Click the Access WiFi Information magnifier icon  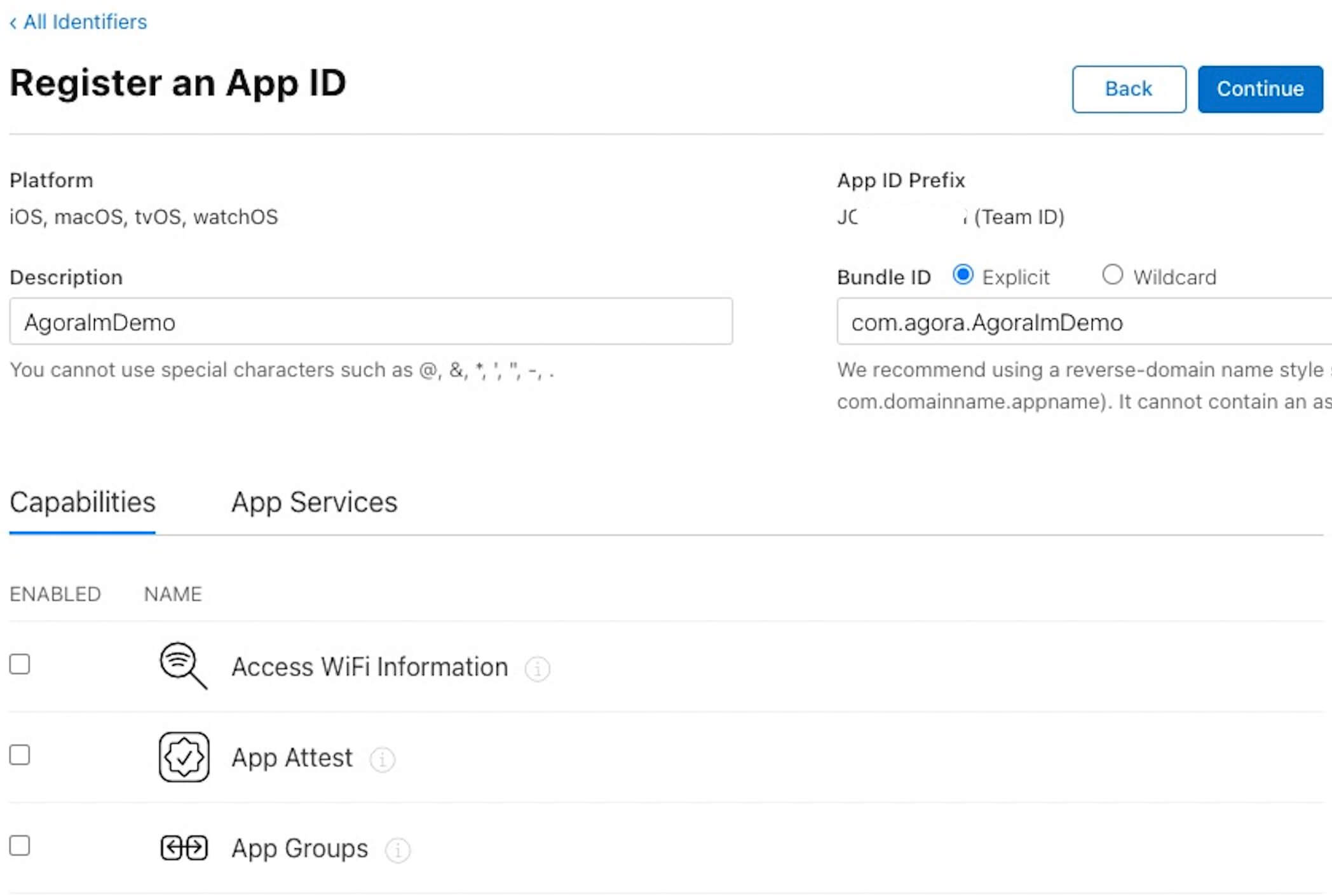click(x=183, y=665)
